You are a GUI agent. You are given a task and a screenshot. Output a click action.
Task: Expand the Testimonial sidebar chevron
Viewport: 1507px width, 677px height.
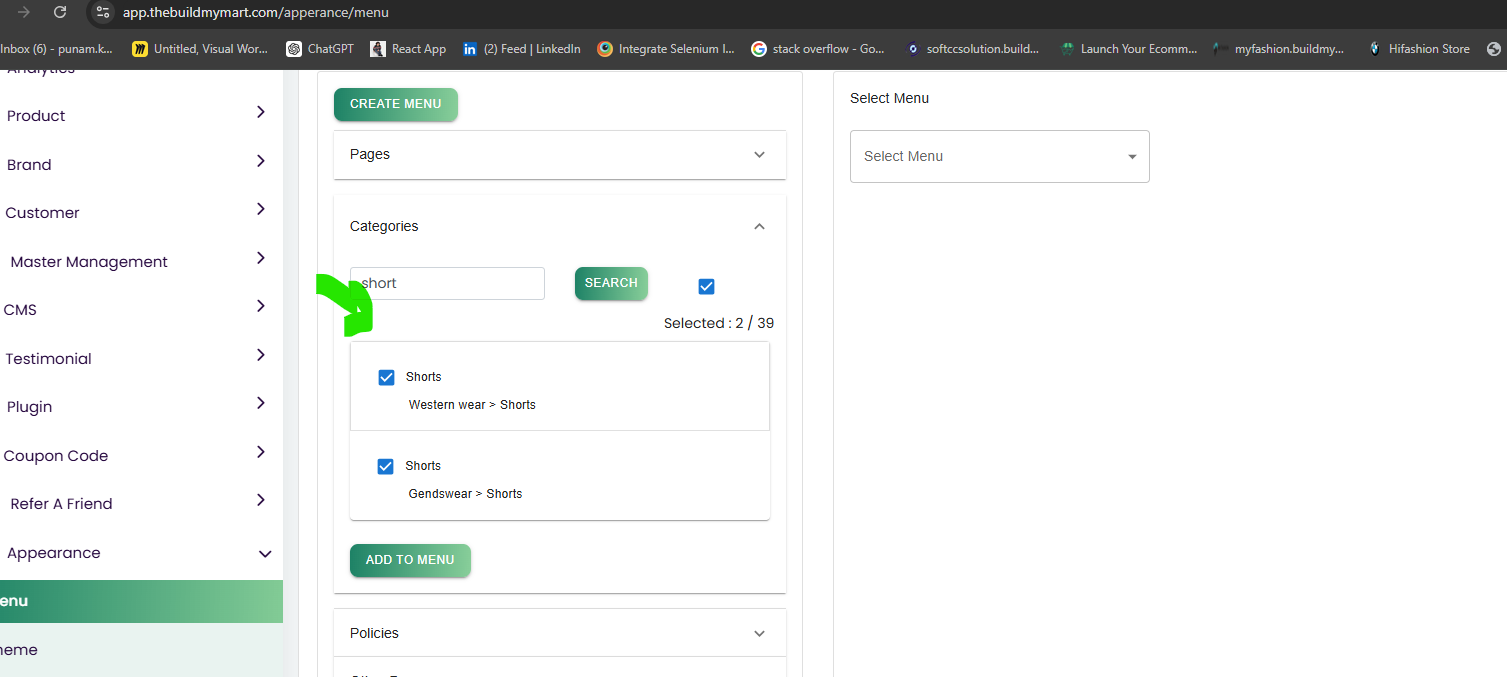click(260, 355)
